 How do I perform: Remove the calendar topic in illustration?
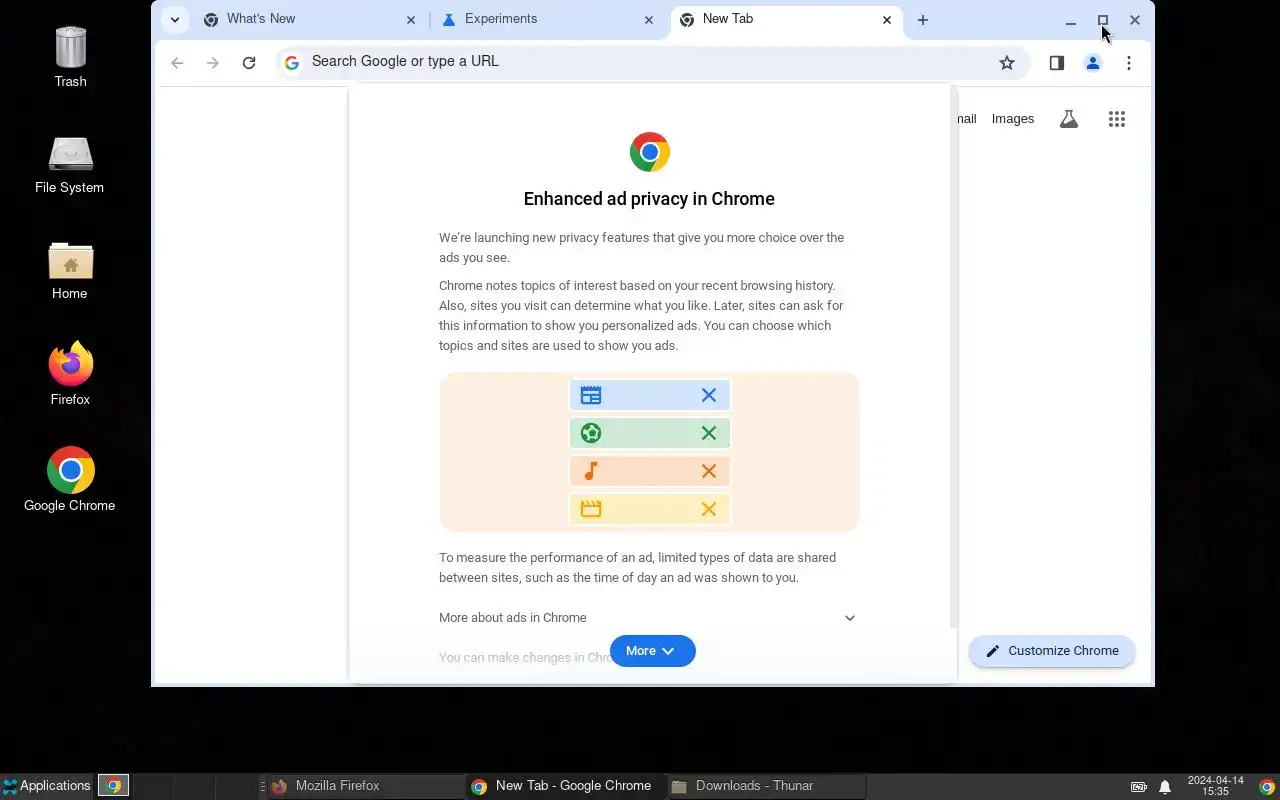(709, 395)
